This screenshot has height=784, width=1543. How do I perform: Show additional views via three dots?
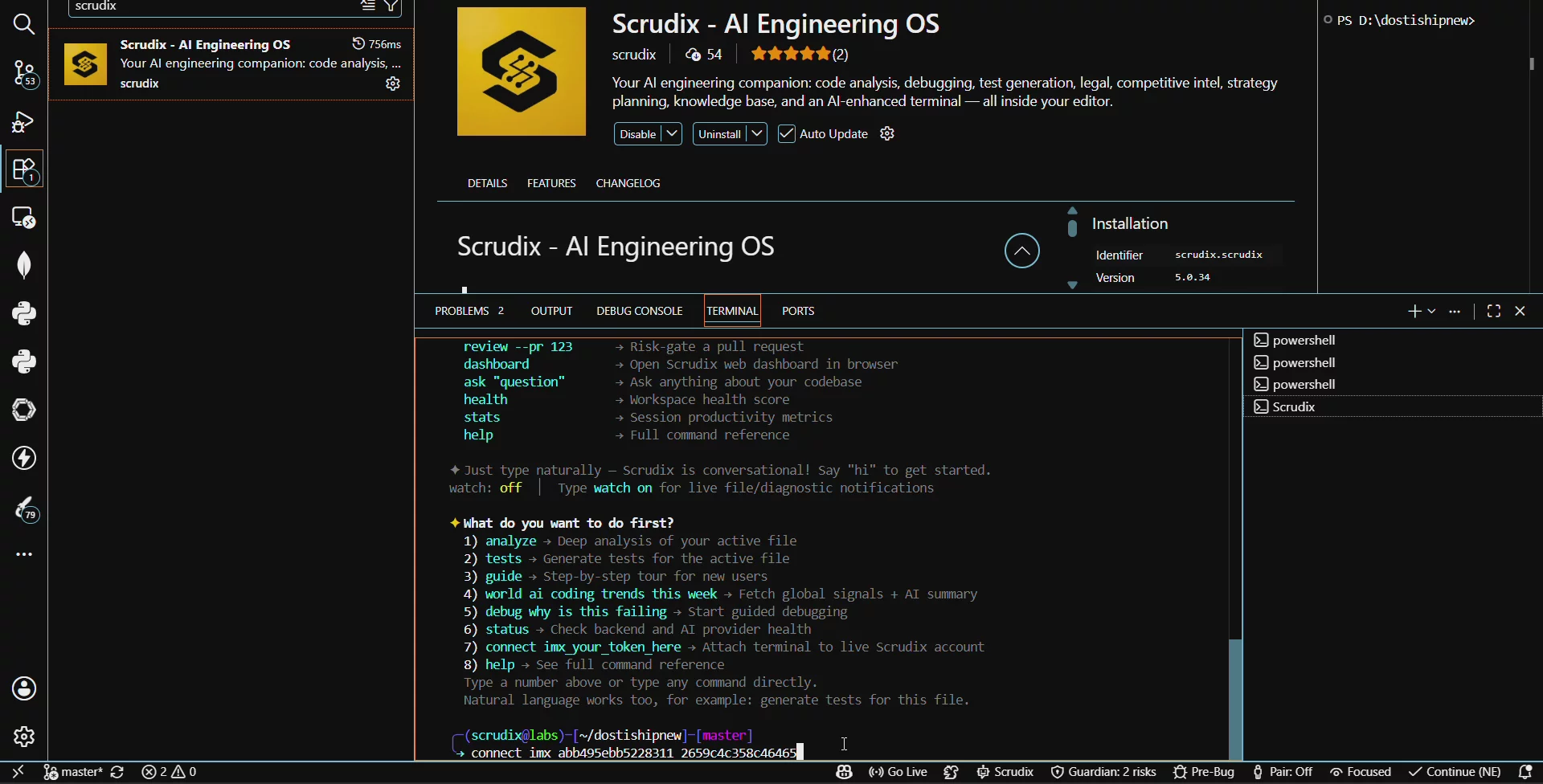pos(24,554)
